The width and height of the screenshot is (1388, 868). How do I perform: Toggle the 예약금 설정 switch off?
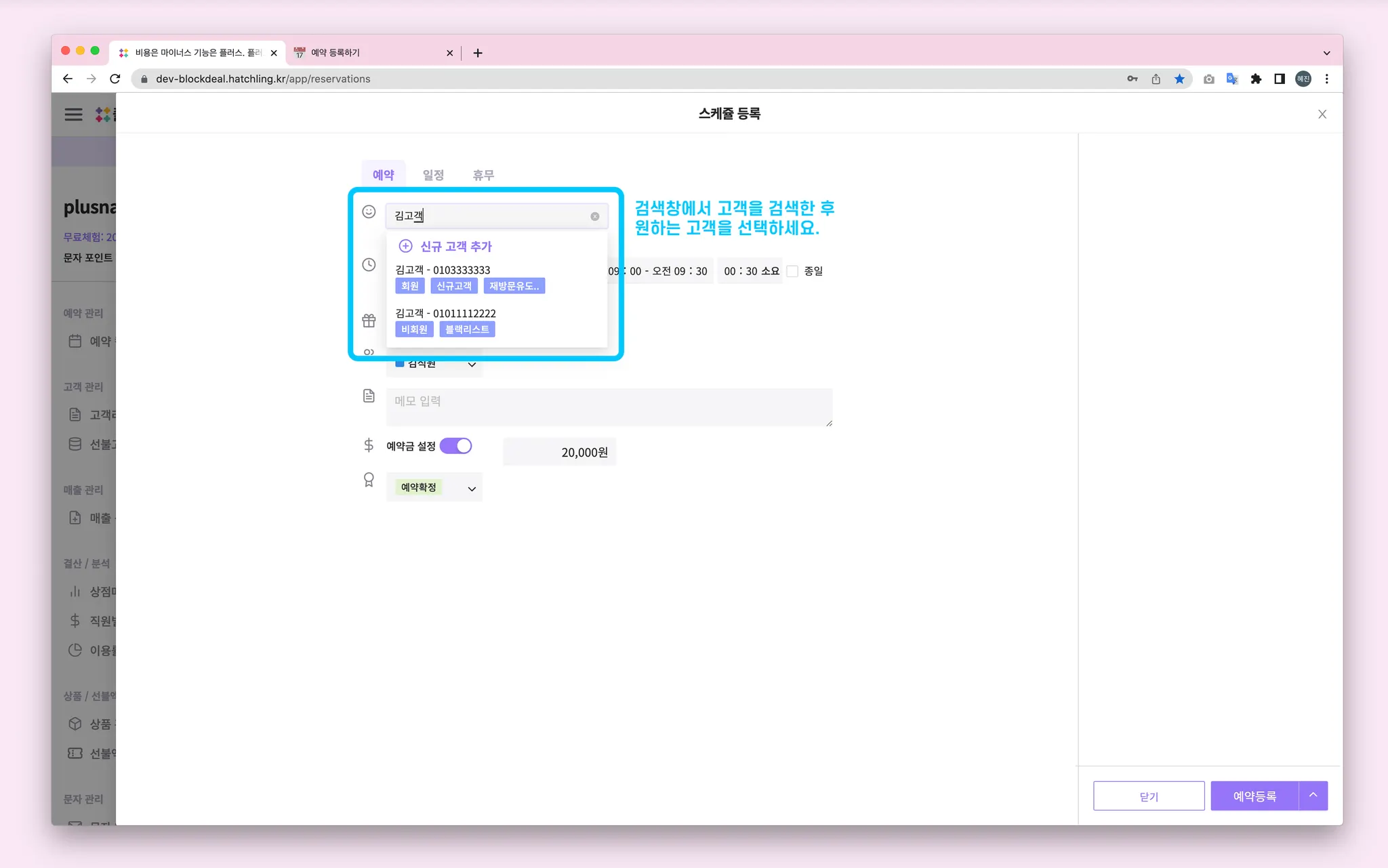coord(455,446)
